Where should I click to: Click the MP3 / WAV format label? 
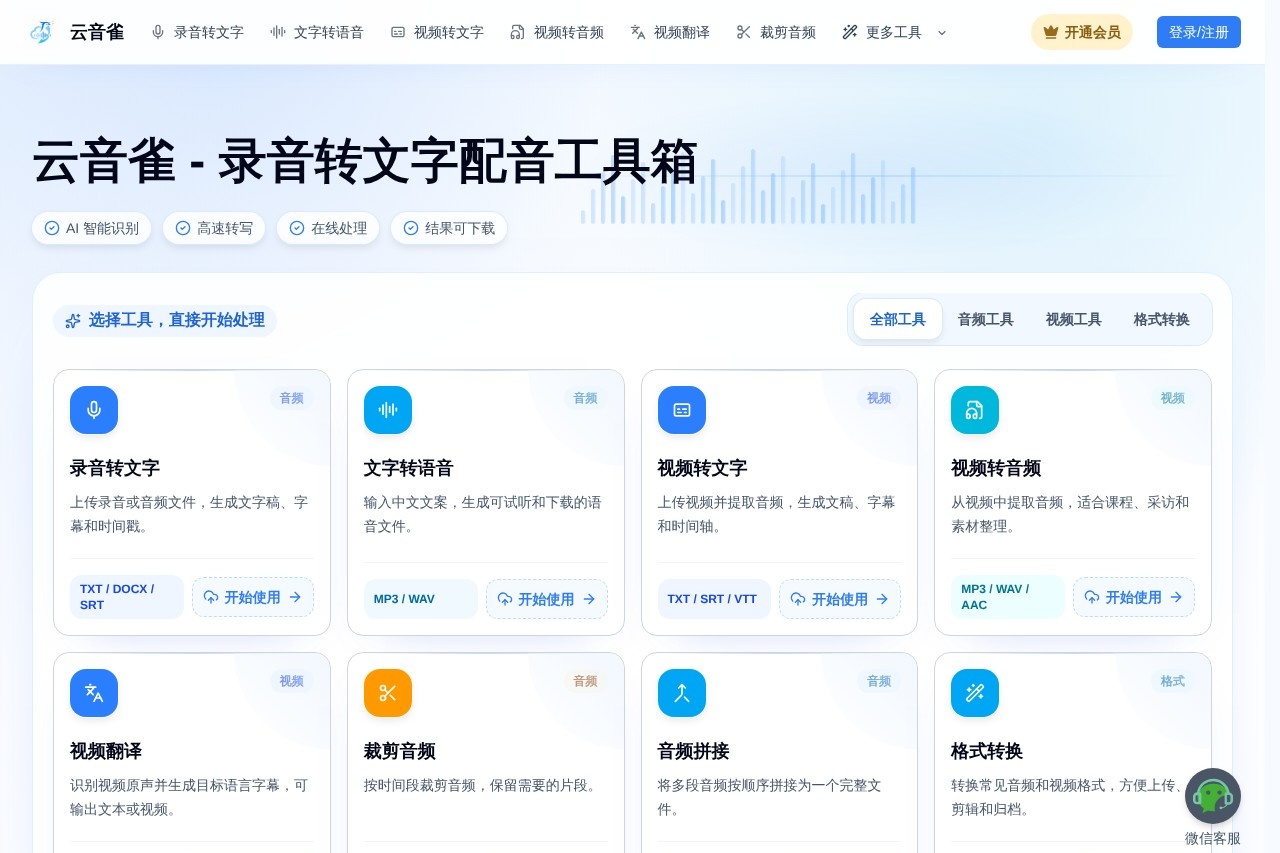[421, 599]
